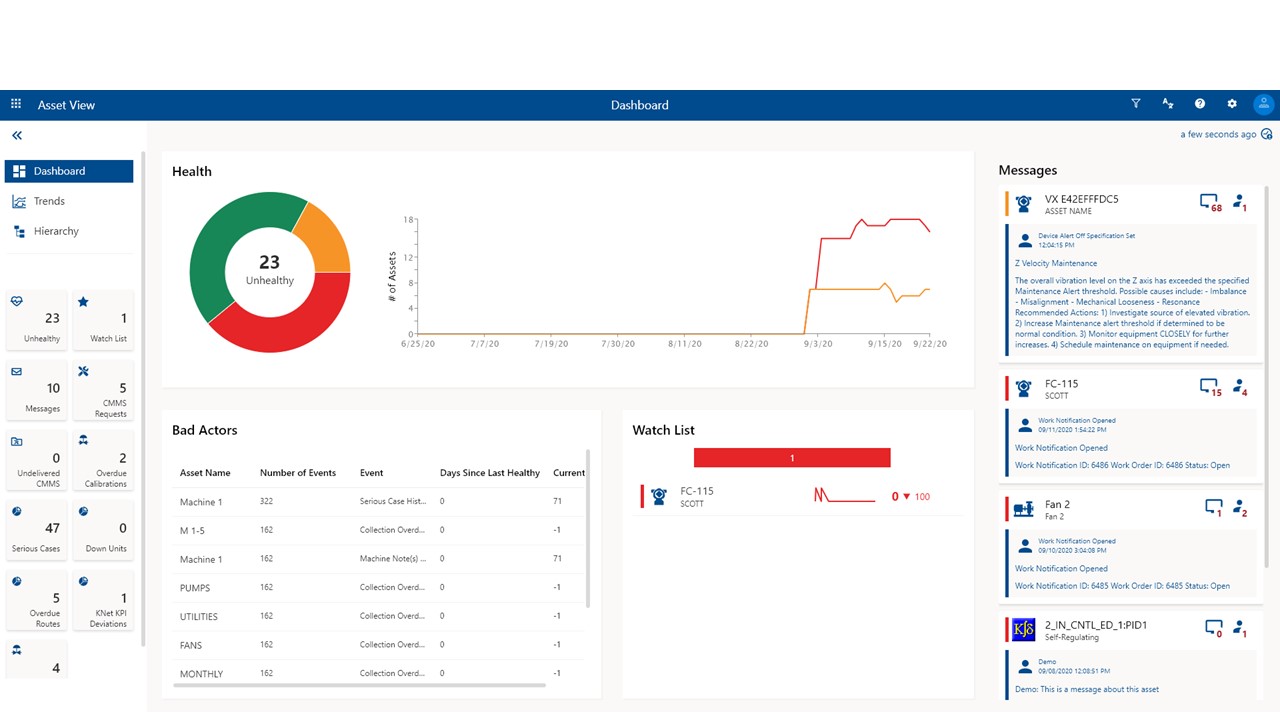Switch to the Trends view
The height and width of the screenshot is (720, 1280).
pyautogui.click(x=48, y=200)
